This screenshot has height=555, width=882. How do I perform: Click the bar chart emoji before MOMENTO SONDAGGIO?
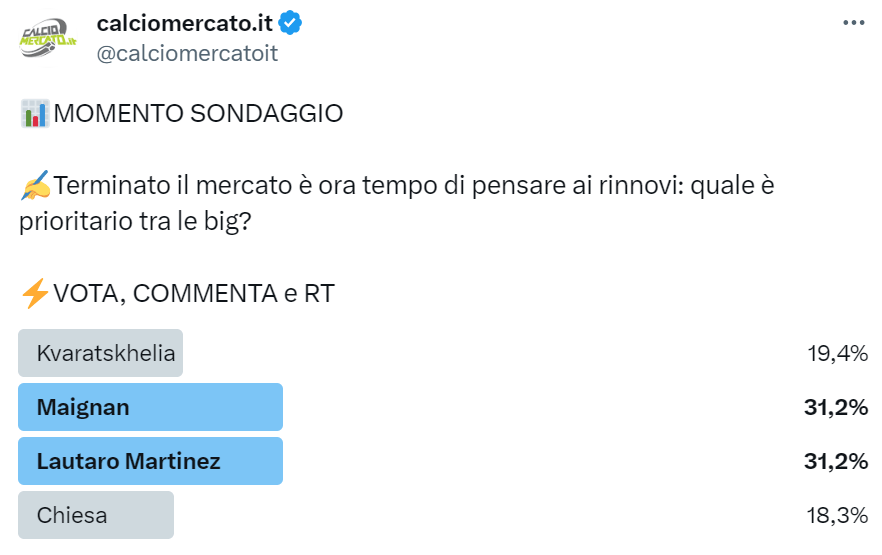(x=34, y=114)
